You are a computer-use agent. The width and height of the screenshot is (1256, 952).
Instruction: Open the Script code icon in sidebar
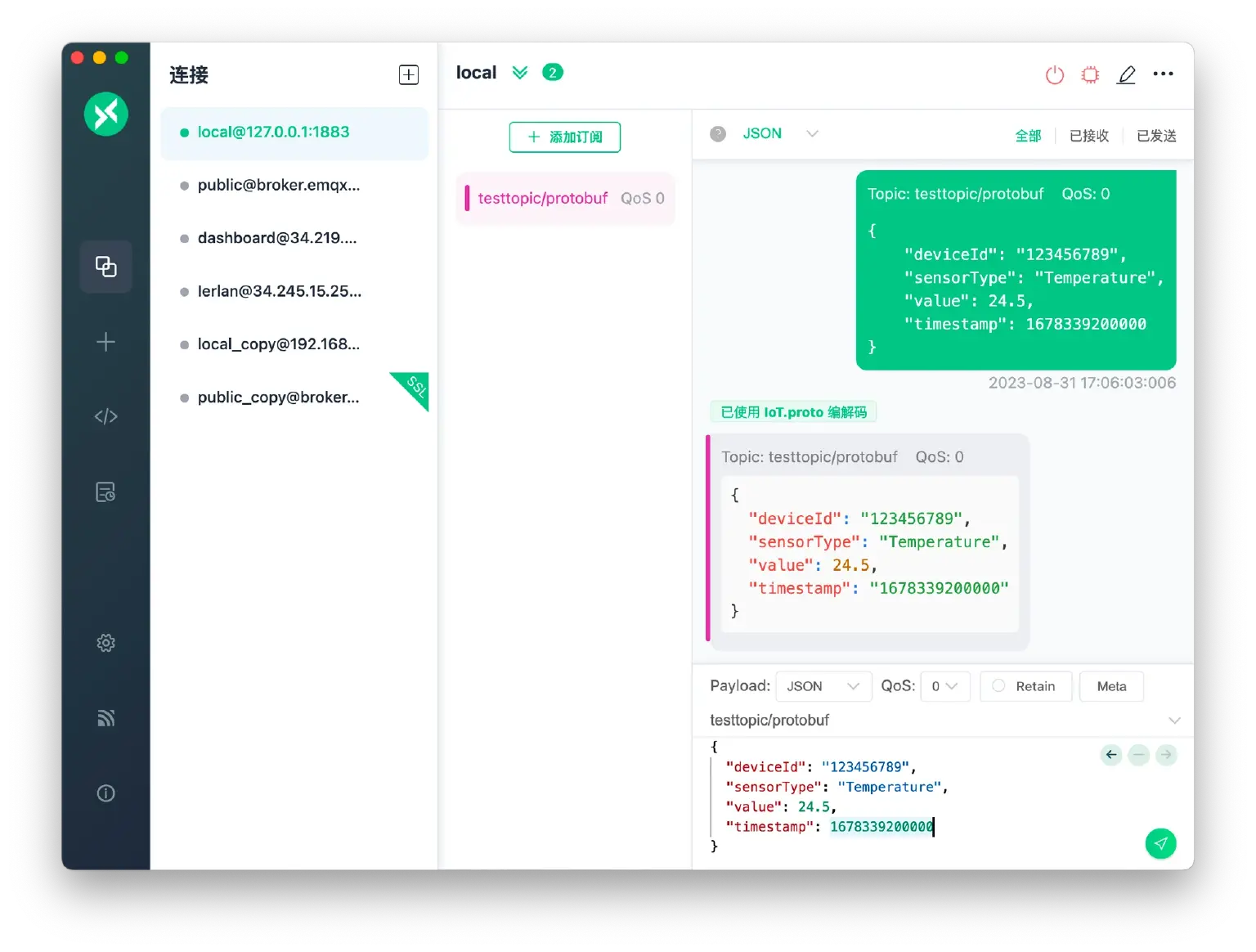(x=105, y=416)
